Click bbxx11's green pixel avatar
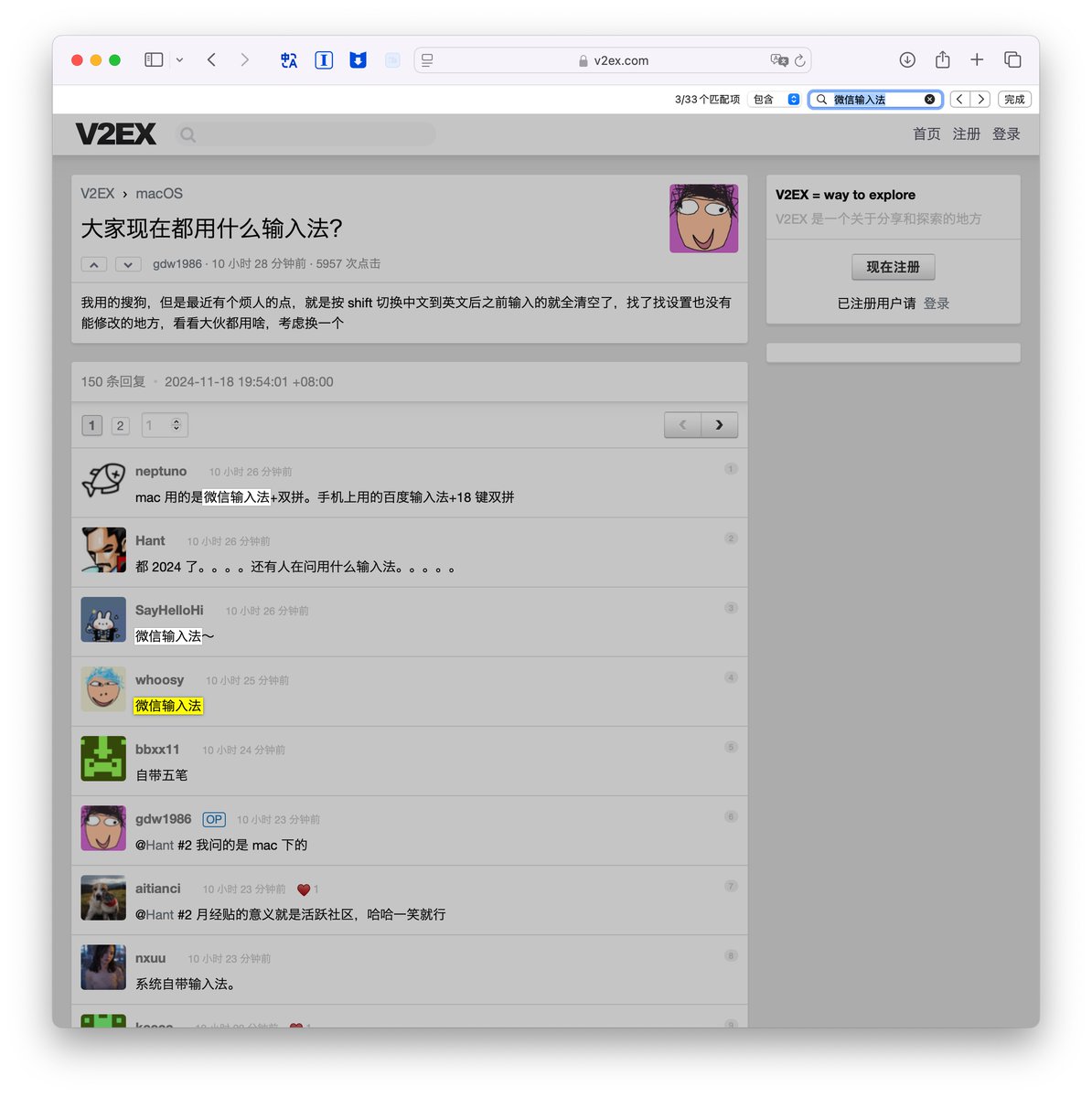The image size is (1092, 1097). pos(103,759)
